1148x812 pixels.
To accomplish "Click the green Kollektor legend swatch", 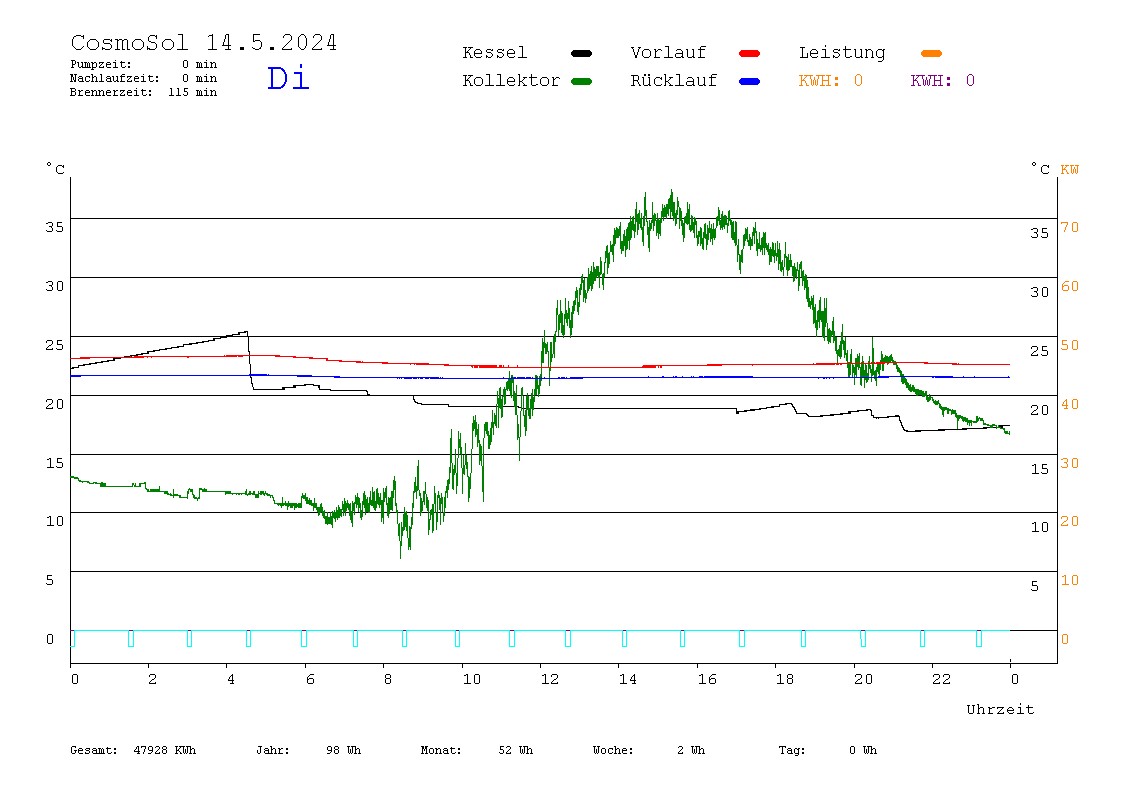I will pyautogui.click(x=581, y=81).
